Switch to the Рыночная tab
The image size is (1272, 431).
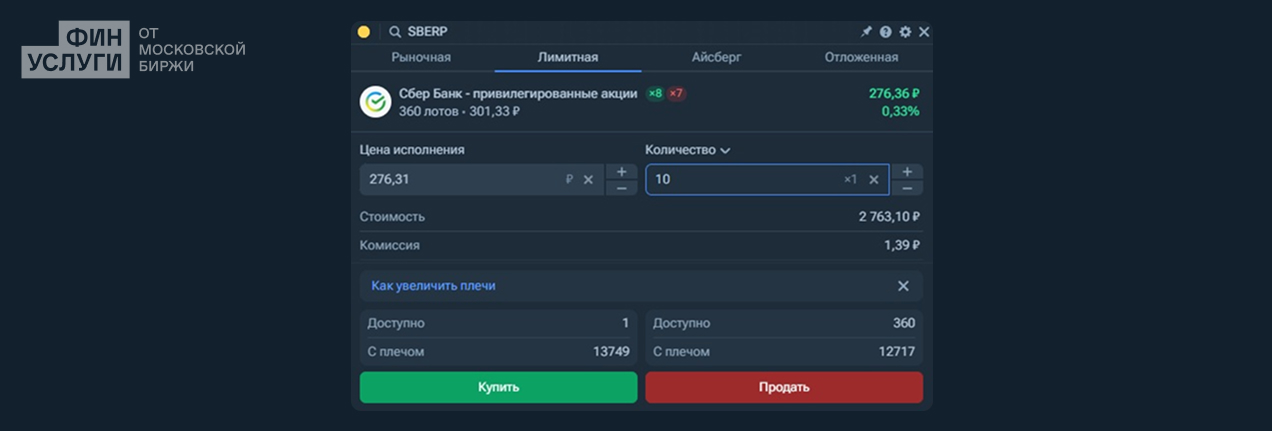click(x=421, y=57)
